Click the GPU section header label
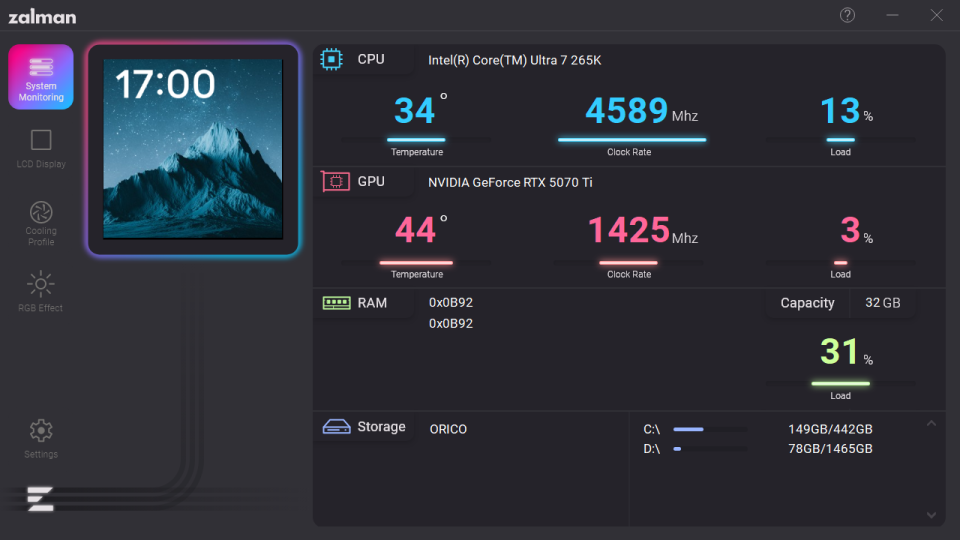The image size is (960, 540). (x=371, y=181)
